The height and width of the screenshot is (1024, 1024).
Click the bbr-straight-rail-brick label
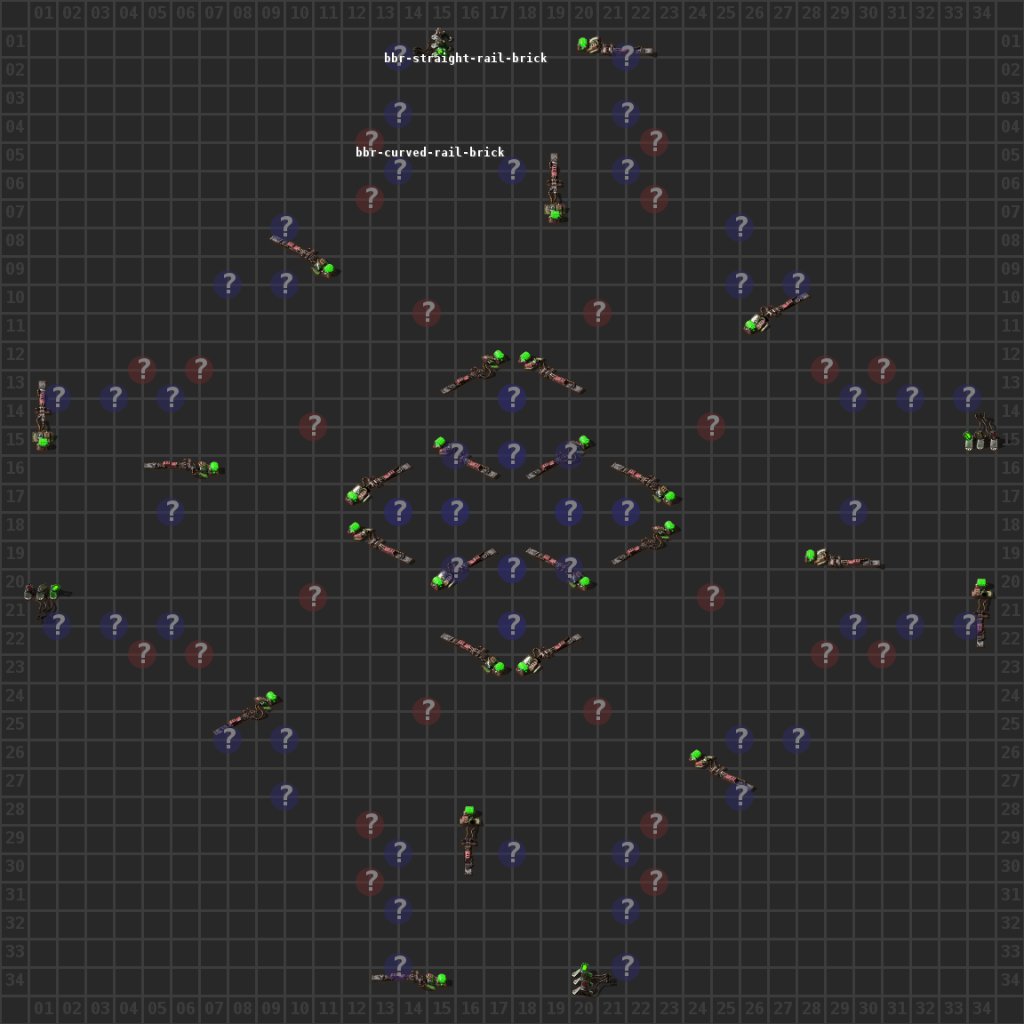click(465, 58)
